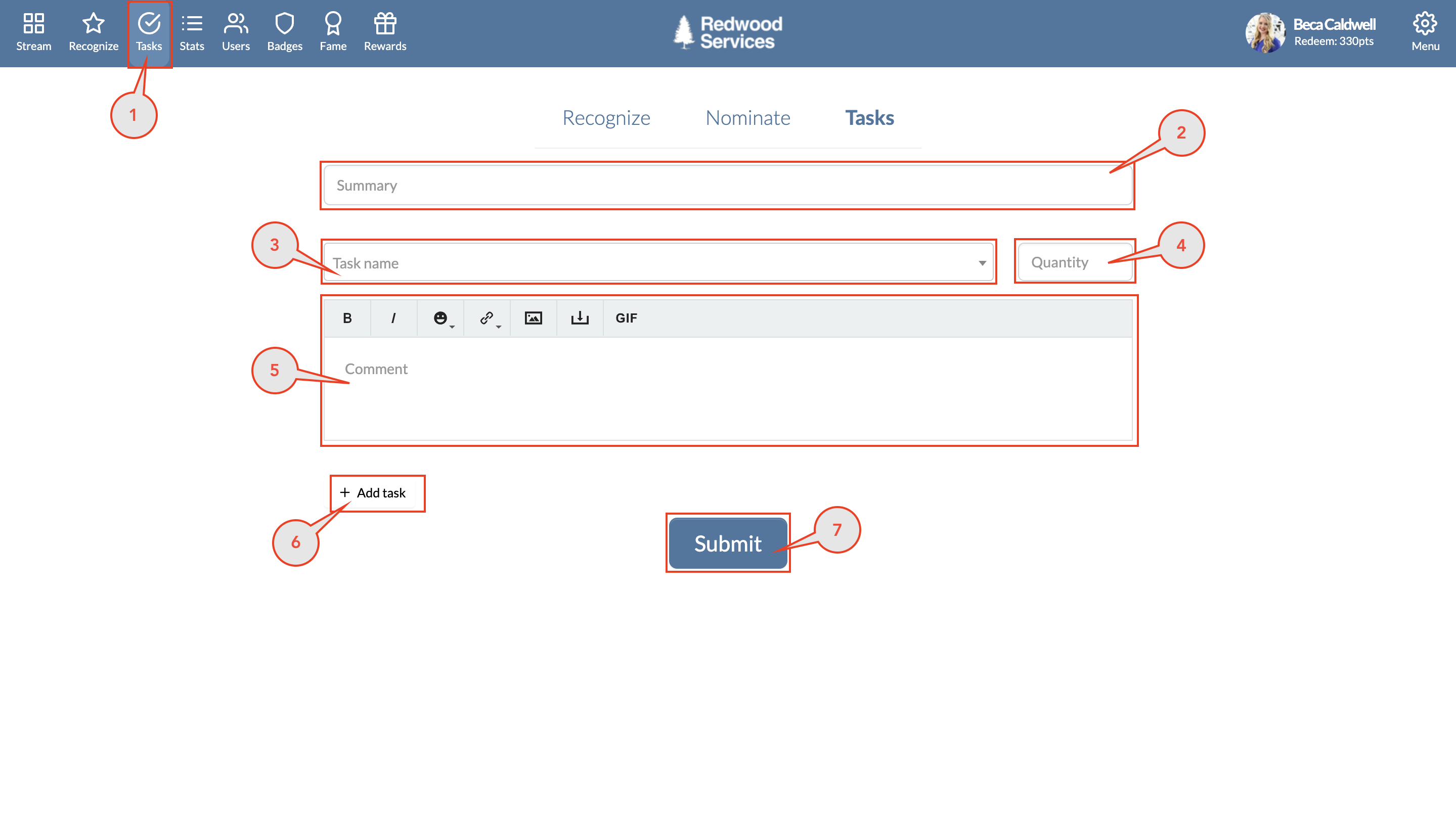Toggle italic formatting in the comment editor
Viewport: 1456px width, 822px height.
[393, 317]
